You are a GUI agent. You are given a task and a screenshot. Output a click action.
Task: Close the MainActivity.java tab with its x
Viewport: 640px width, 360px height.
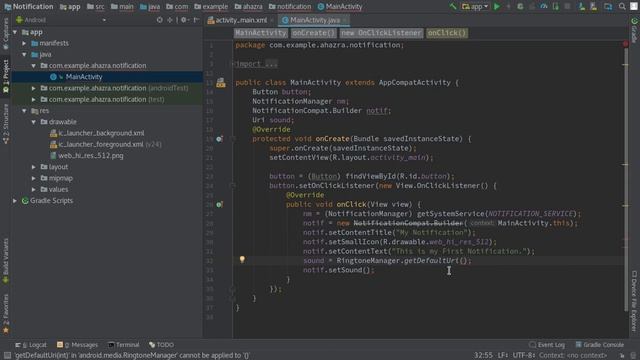click(x=345, y=20)
